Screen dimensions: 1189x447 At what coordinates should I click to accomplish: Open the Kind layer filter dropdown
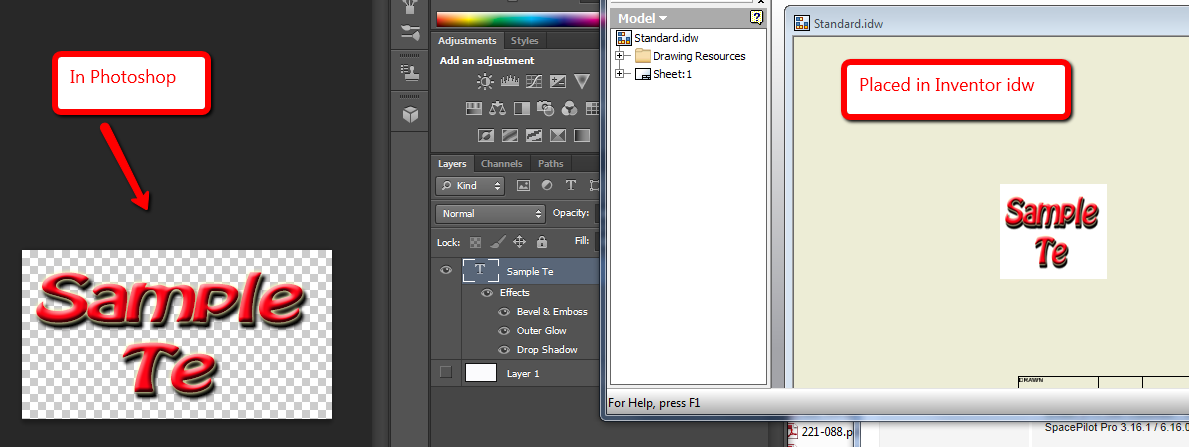[470, 185]
